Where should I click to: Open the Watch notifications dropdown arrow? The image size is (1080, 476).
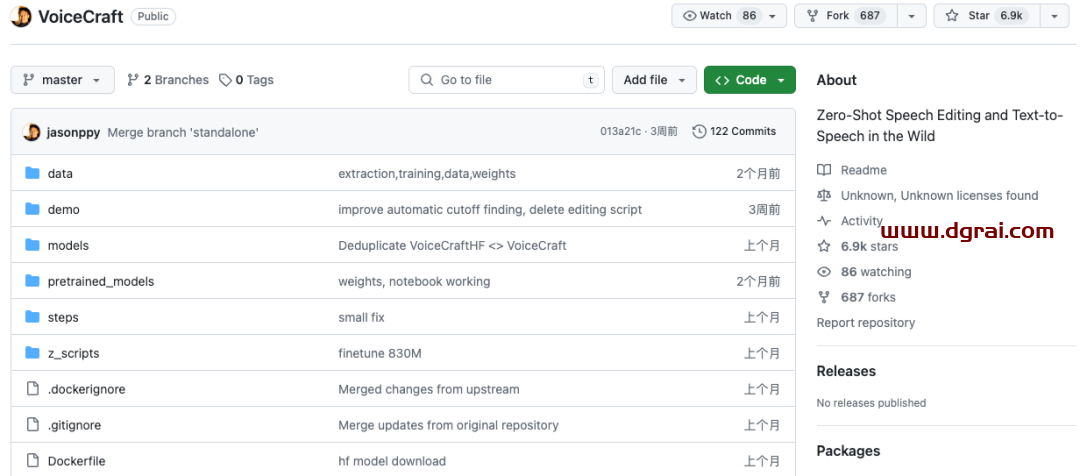(773, 16)
